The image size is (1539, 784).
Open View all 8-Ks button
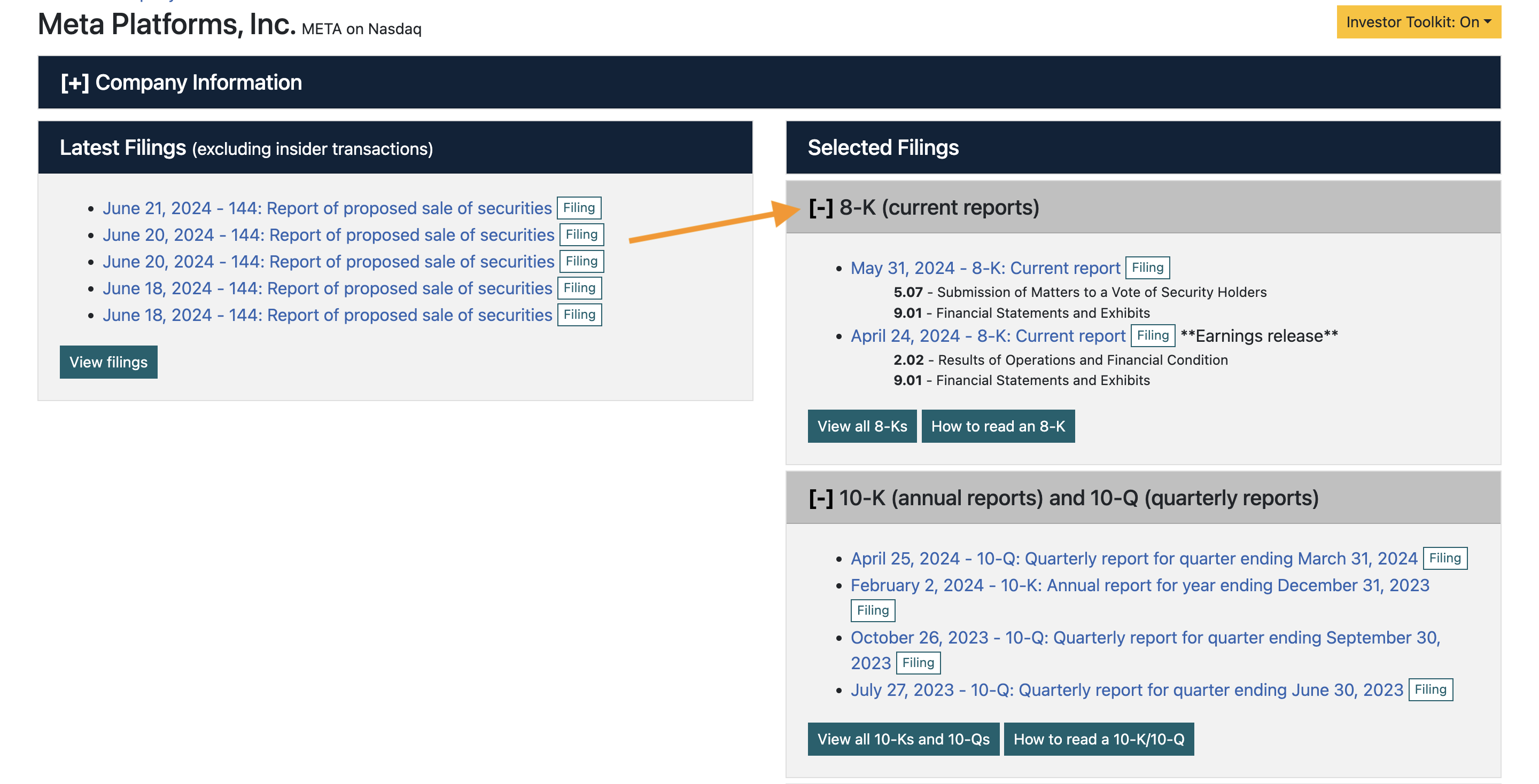pos(863,424)
